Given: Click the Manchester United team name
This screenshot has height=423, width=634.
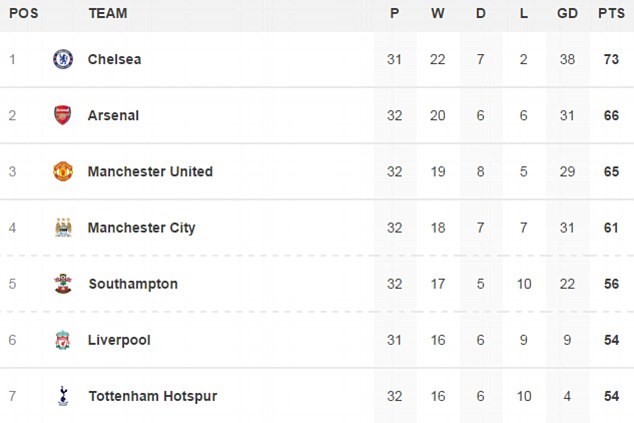Looking at the screenshot, I should (x=150, y=171).
